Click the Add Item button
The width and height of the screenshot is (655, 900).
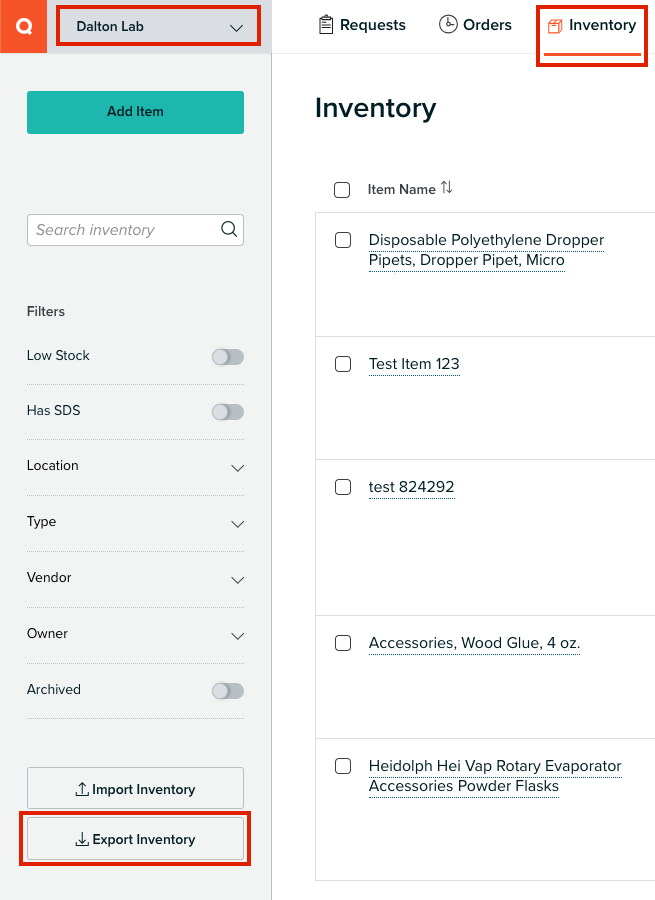[x=135, y=112]
